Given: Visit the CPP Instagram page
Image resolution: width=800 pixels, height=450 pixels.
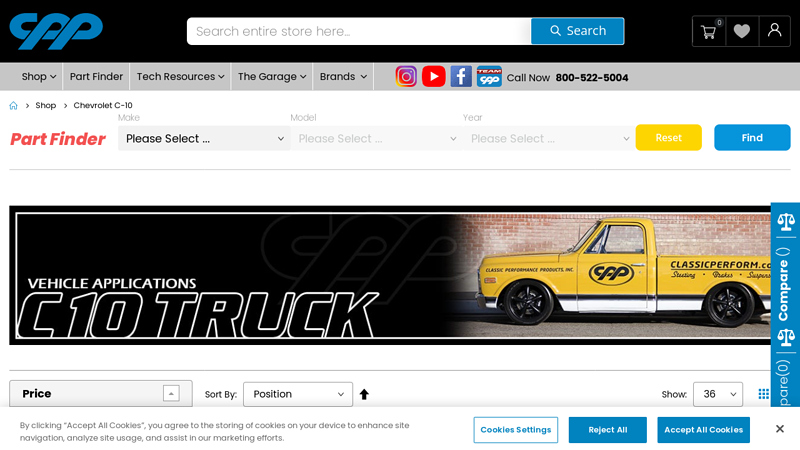Looking at the screenshot, I should [x=406, y=77].
